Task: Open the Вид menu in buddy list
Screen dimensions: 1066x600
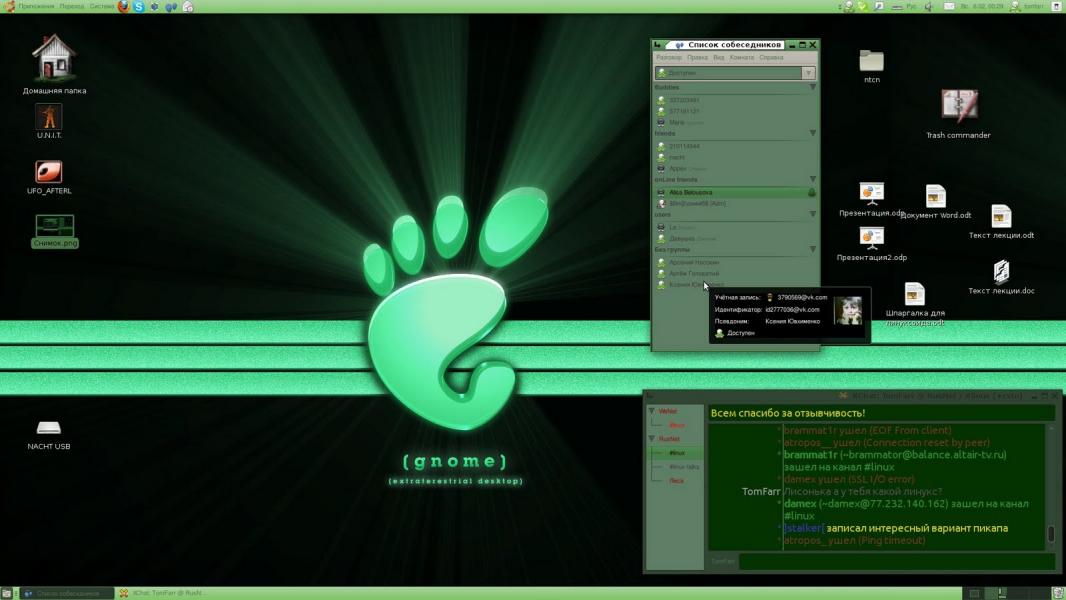Action: click(x=719, y=58)
